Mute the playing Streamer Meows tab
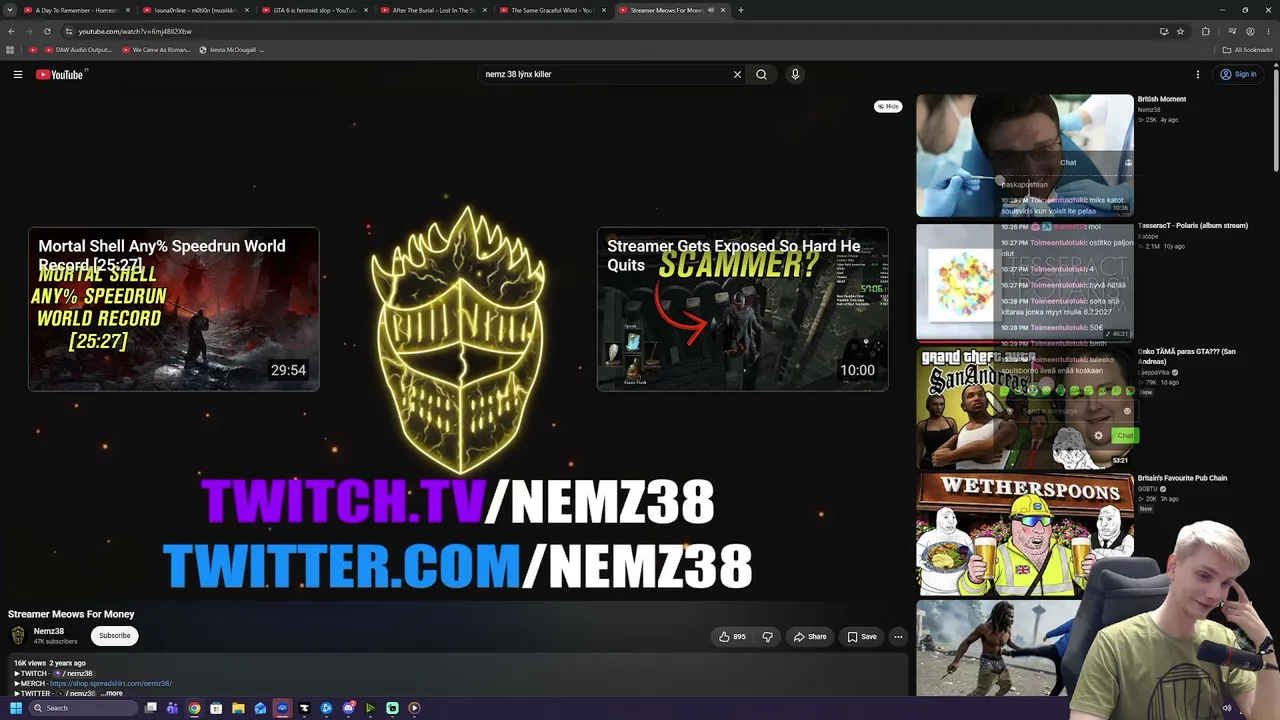The width and height of the screenshot is (1280, 720). click(711, 10)
